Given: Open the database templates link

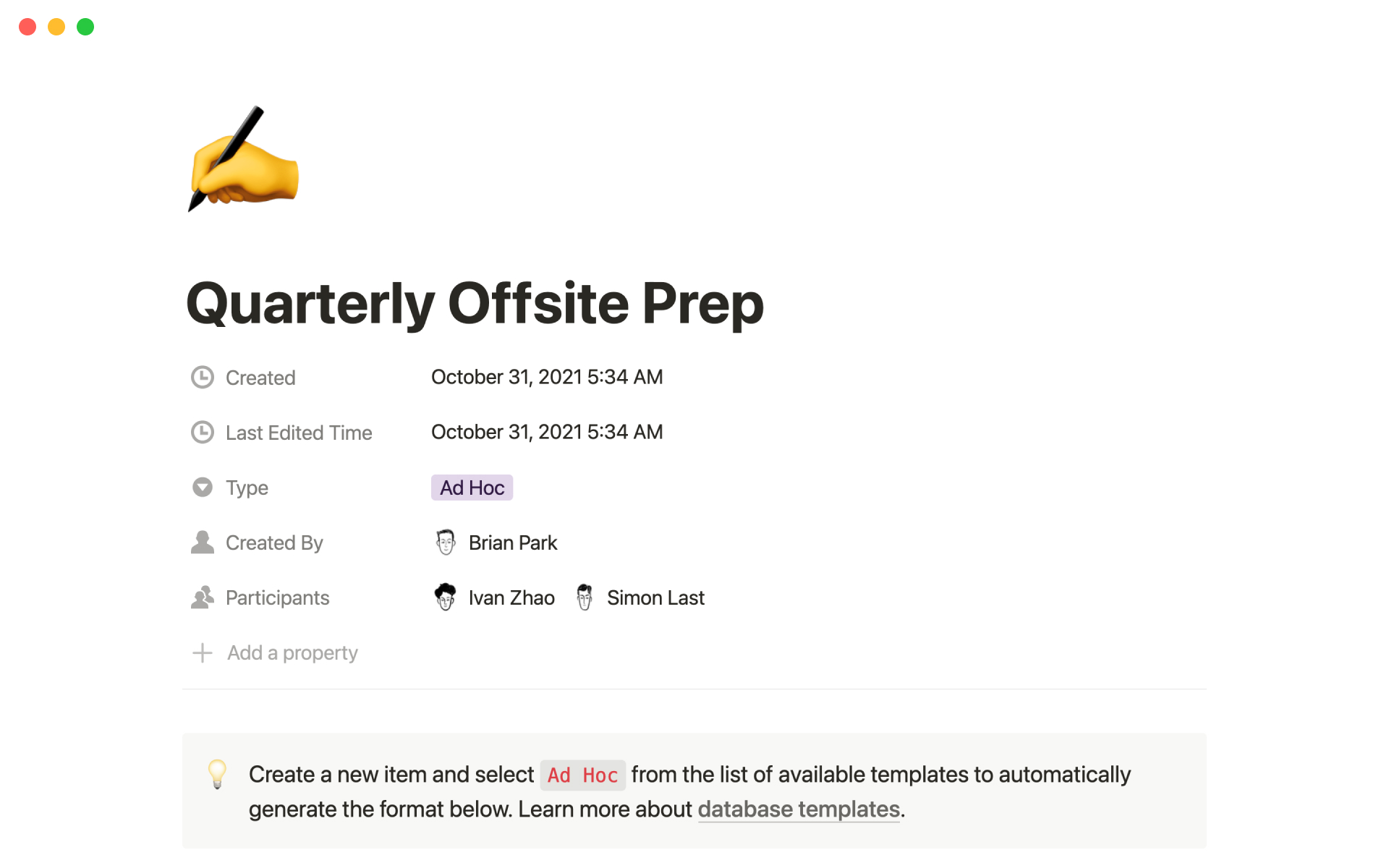Looking at the screenshot, I should [x=799, y=809].
